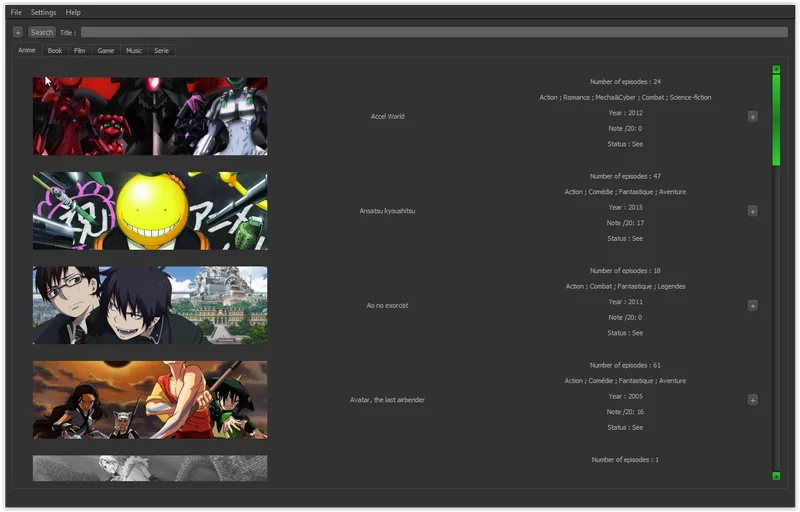Open the Settings menu
This screenshot has width=800, height=512.
pyautogui.click(x=43, y=12)
